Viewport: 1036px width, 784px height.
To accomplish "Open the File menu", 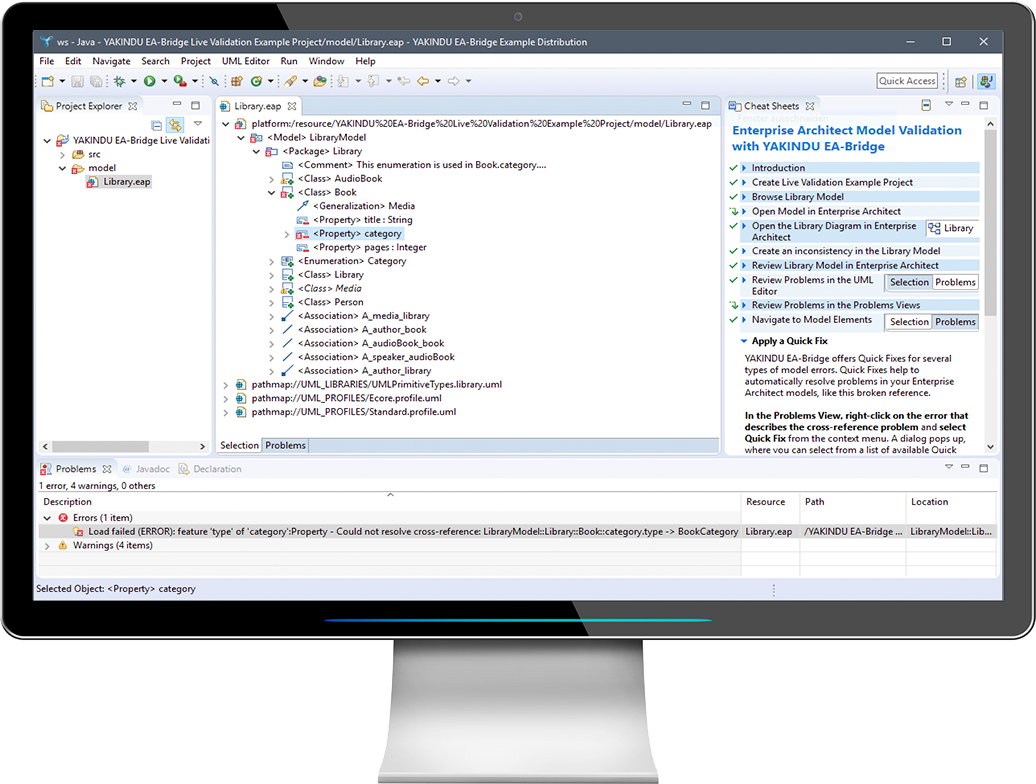I will [x=47, y=61].
